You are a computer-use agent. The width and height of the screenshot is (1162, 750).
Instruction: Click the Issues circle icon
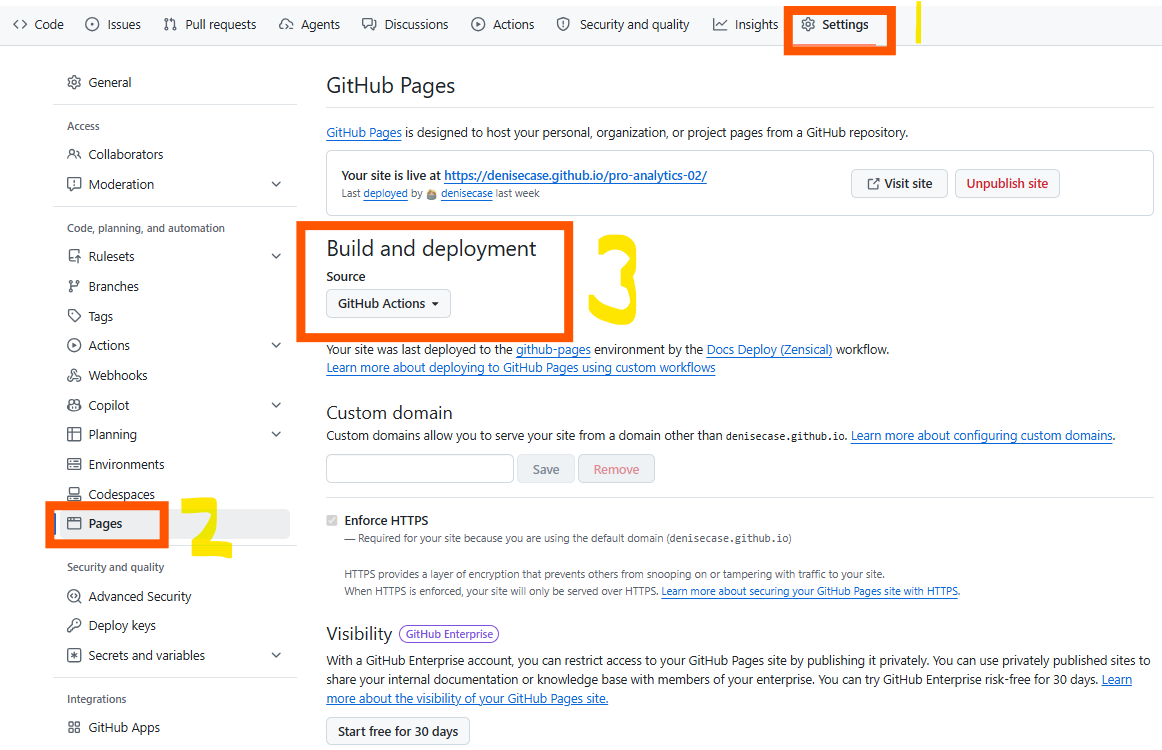92,24
